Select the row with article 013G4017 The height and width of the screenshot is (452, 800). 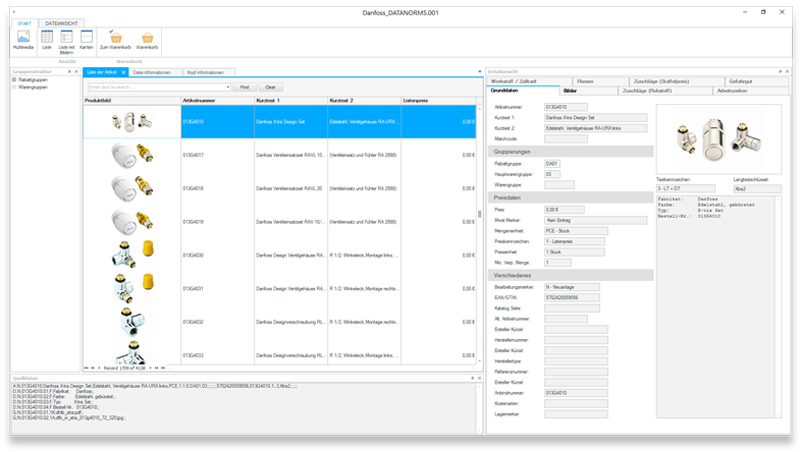point(280,155)
